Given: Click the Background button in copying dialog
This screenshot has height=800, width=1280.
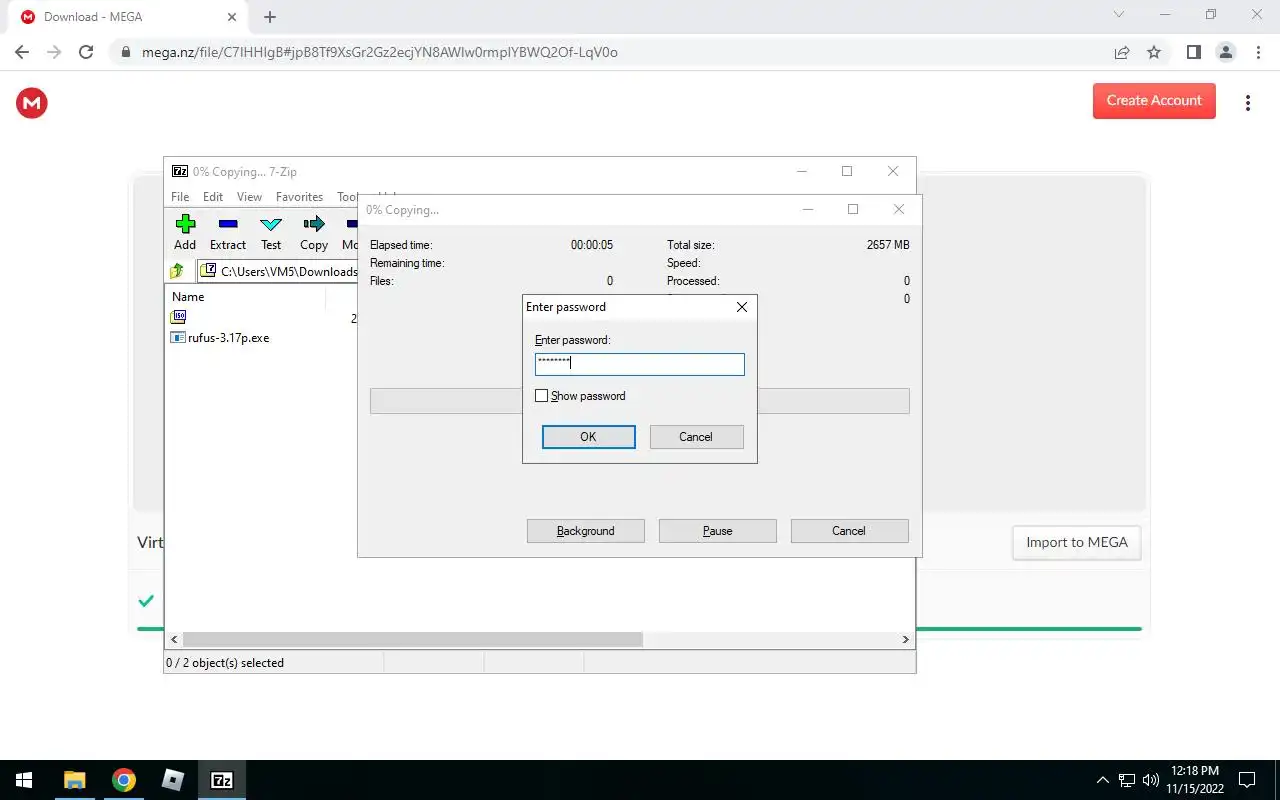Looking at the screenshot, I should click(586, 531).
